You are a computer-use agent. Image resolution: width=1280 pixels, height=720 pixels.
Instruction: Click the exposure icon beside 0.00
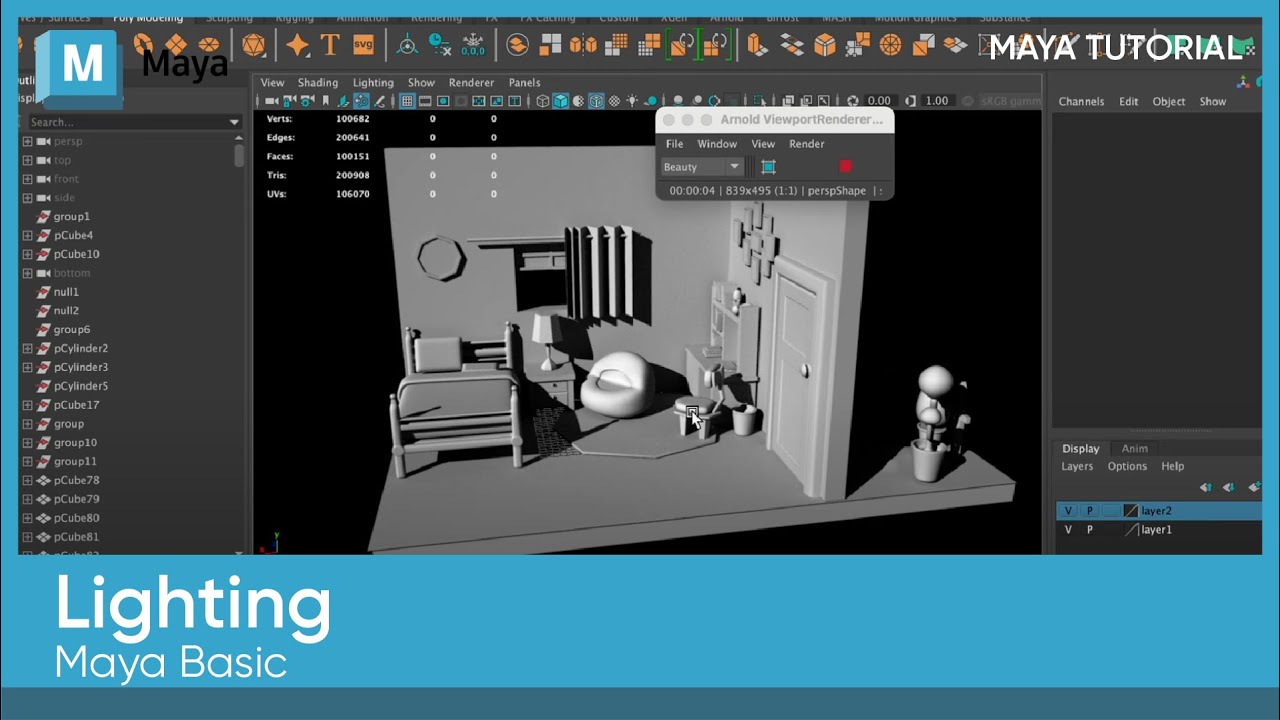pos(853,101)
